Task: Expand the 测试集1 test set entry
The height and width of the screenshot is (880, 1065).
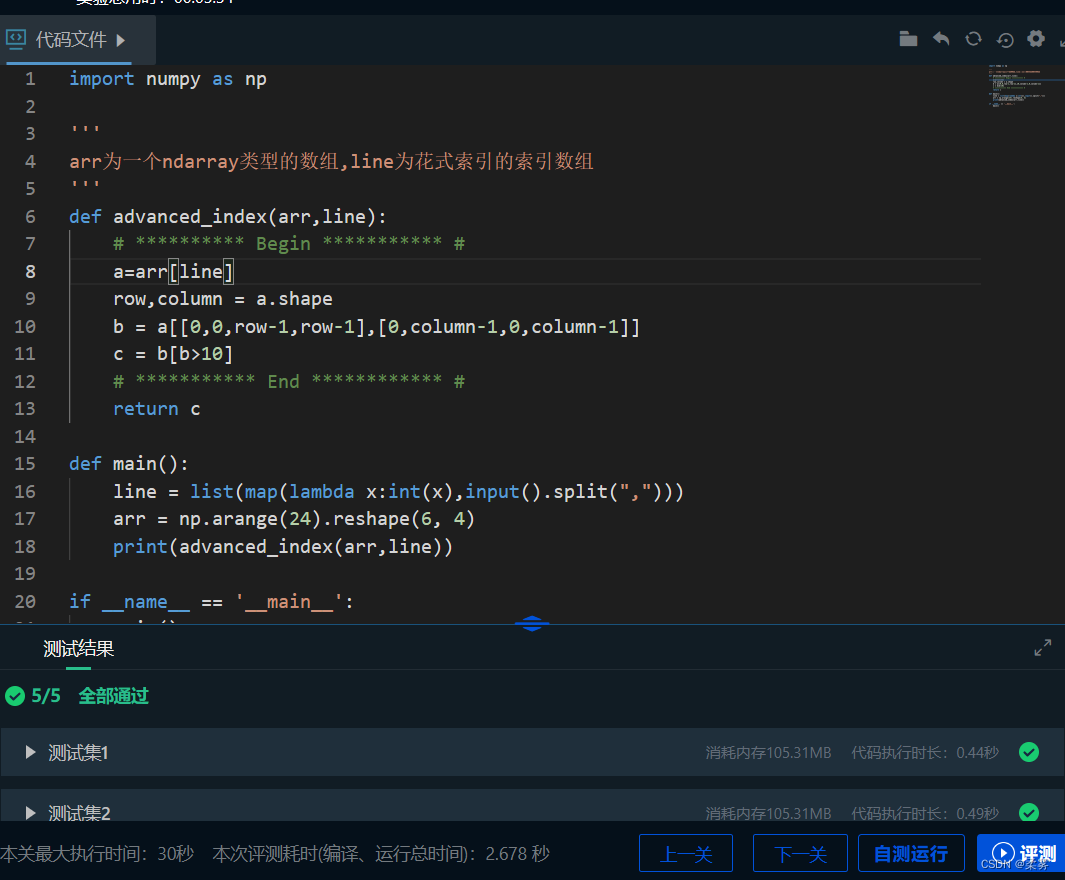Action: [x=30, y=752]
